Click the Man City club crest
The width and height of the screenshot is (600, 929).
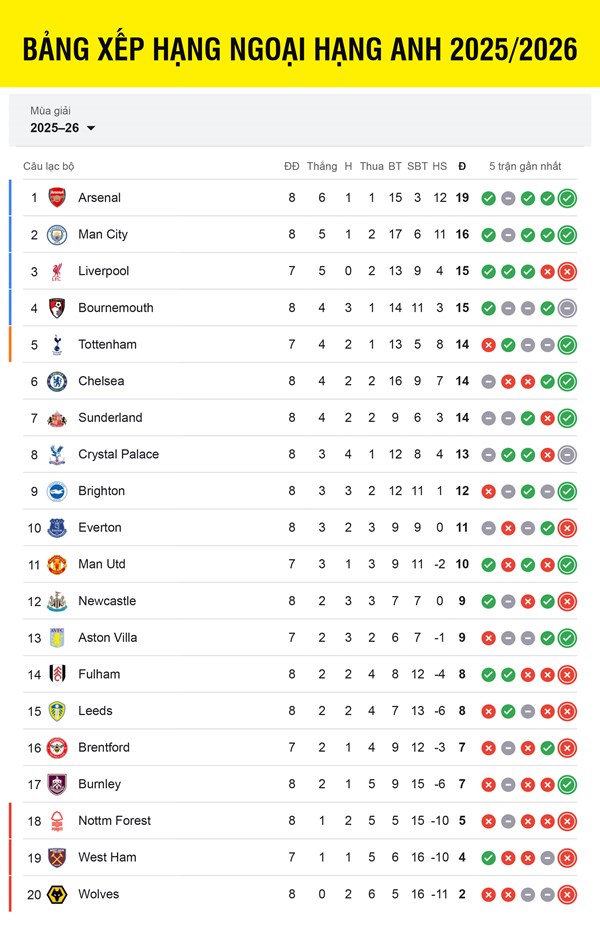click(x=57, y=235)
